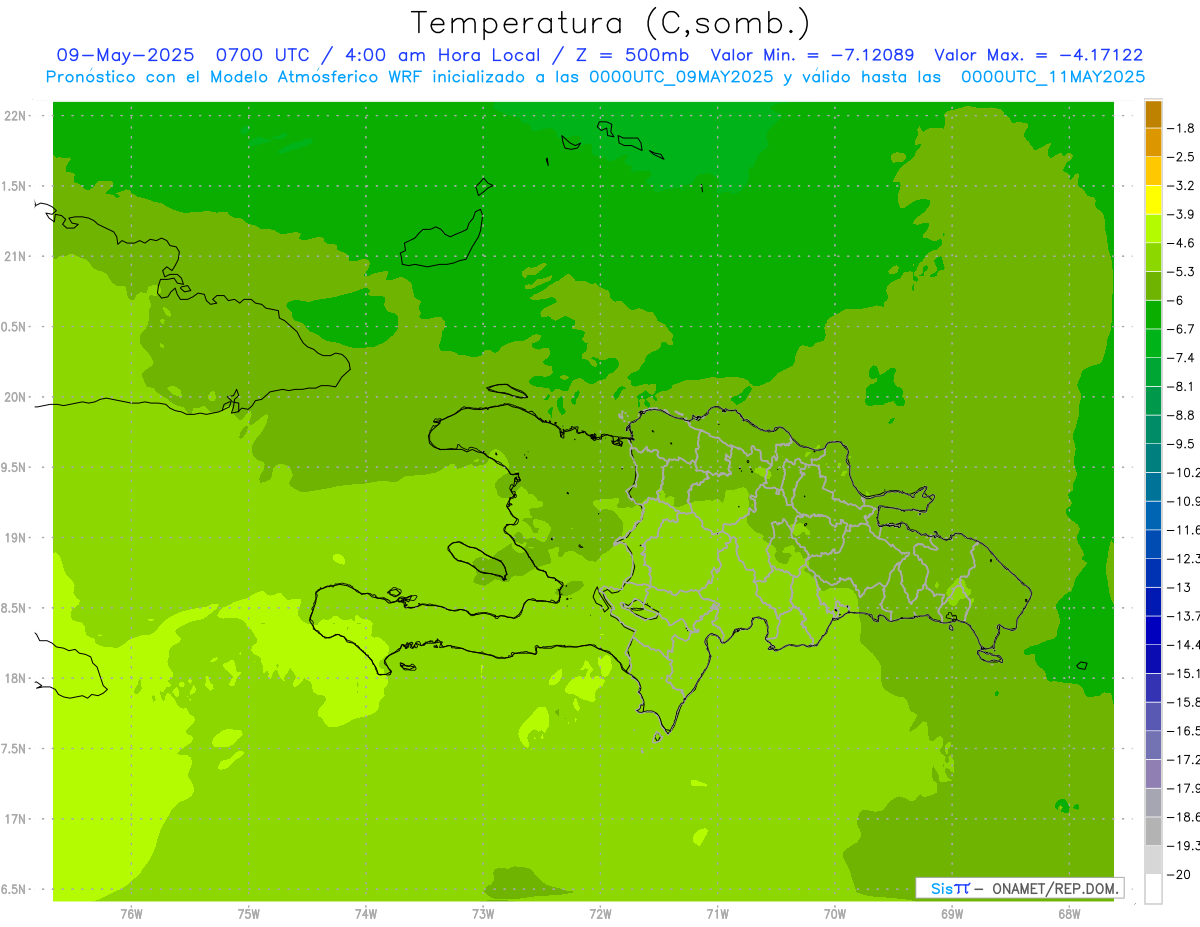This screenshot has width=1200, height=927.
Task: Click the '20N' latitude label
Action: 16,397
